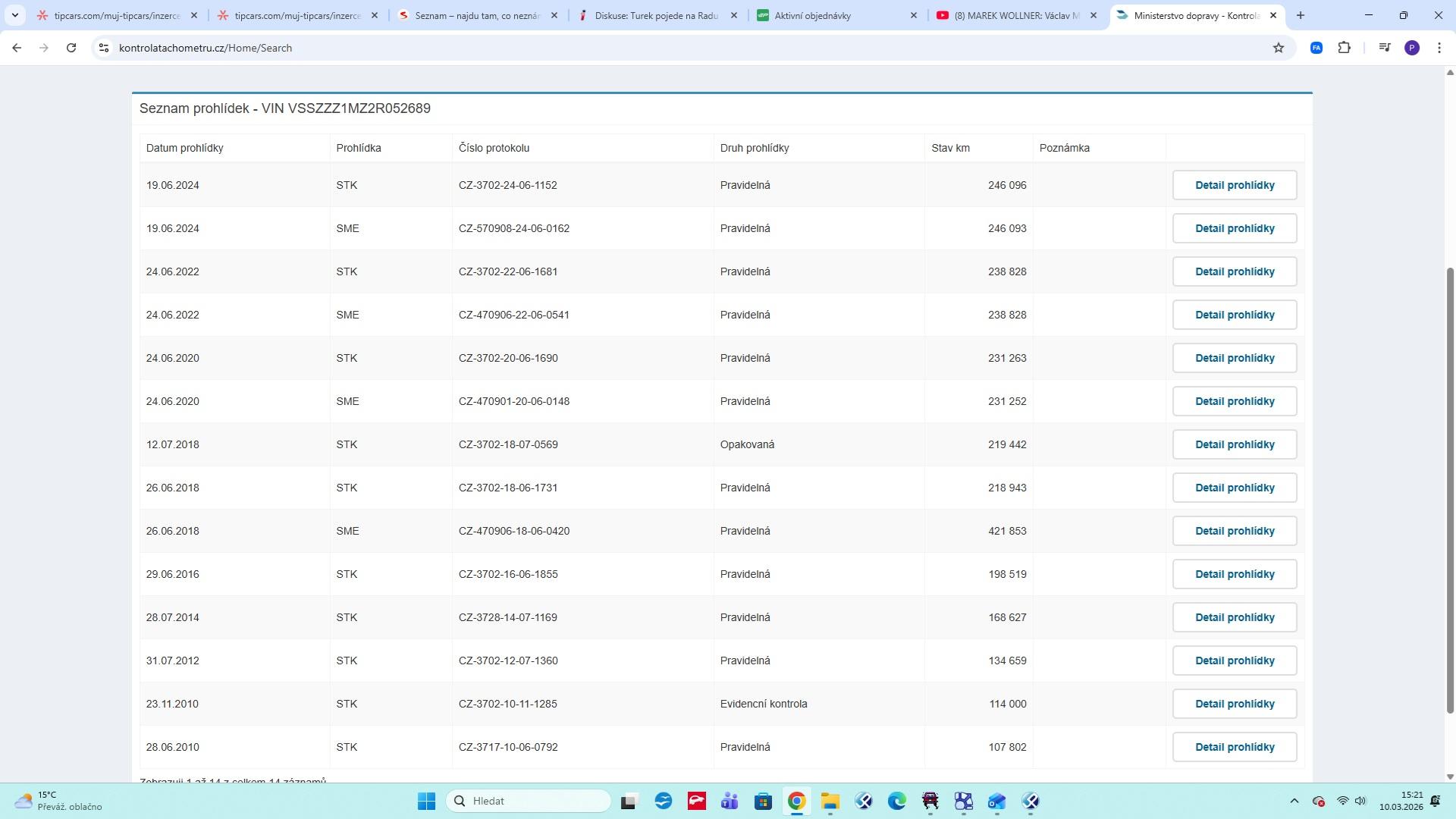This screenshot has width=1456, height=819.
Task: Go back to previous page
Action: pos(17,48)
